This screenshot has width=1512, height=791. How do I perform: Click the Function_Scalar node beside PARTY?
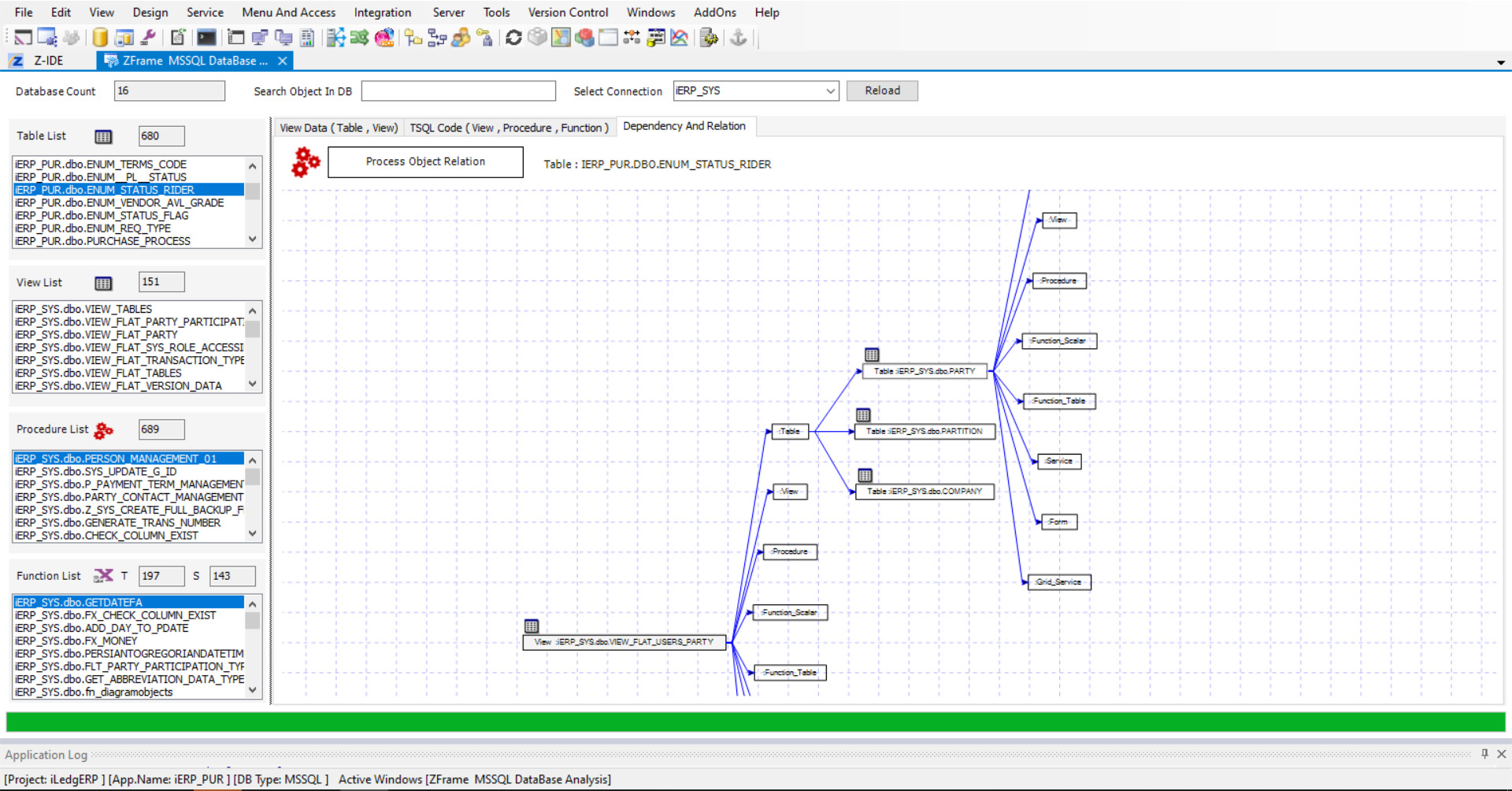coord(1059,341)
